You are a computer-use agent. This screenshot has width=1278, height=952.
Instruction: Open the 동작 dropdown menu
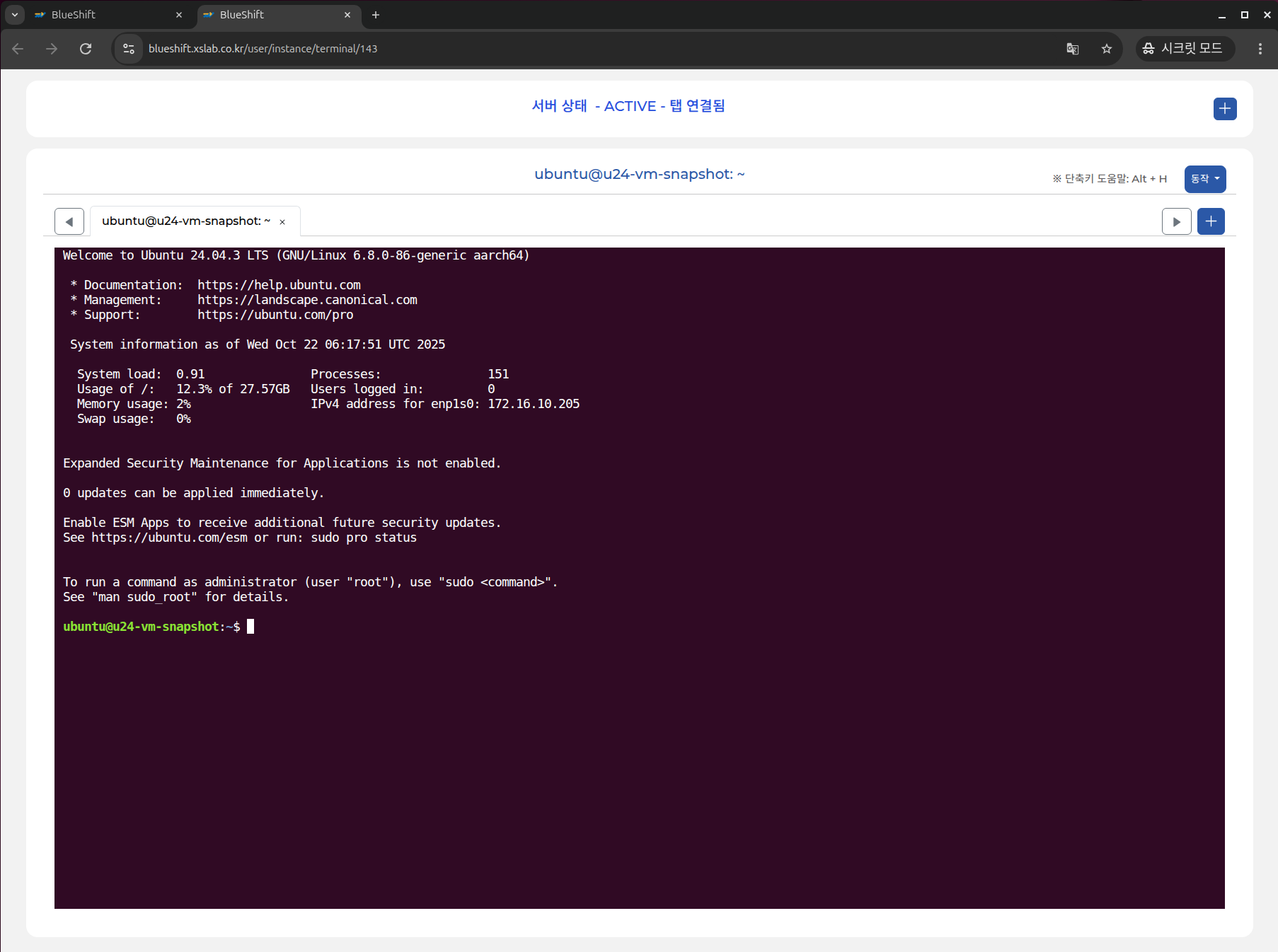point(1204,179)
